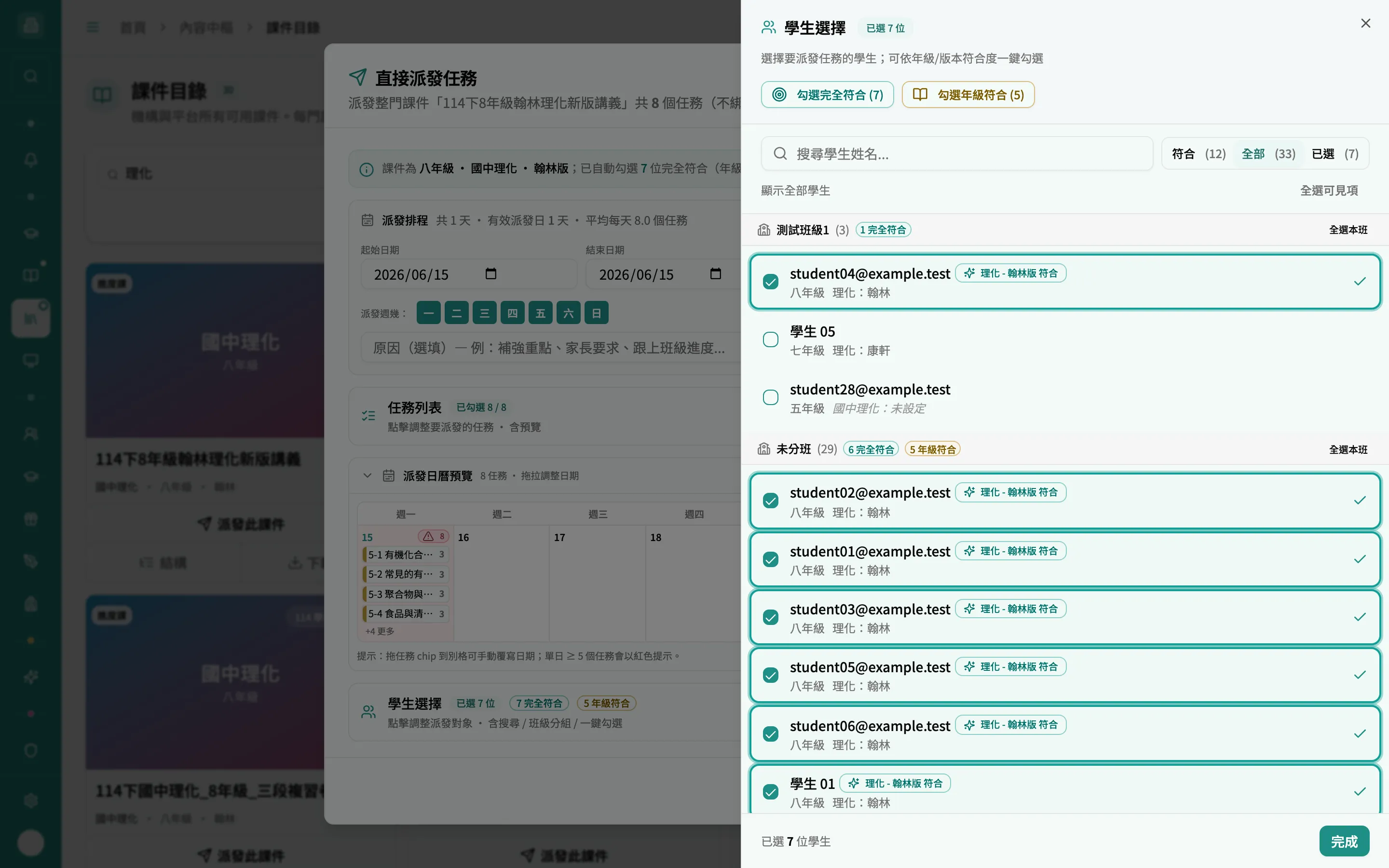Screen dimensions: 1389x868
Task: Switch to 符合 (12) filter tab
Action: tap(1198, 153)
